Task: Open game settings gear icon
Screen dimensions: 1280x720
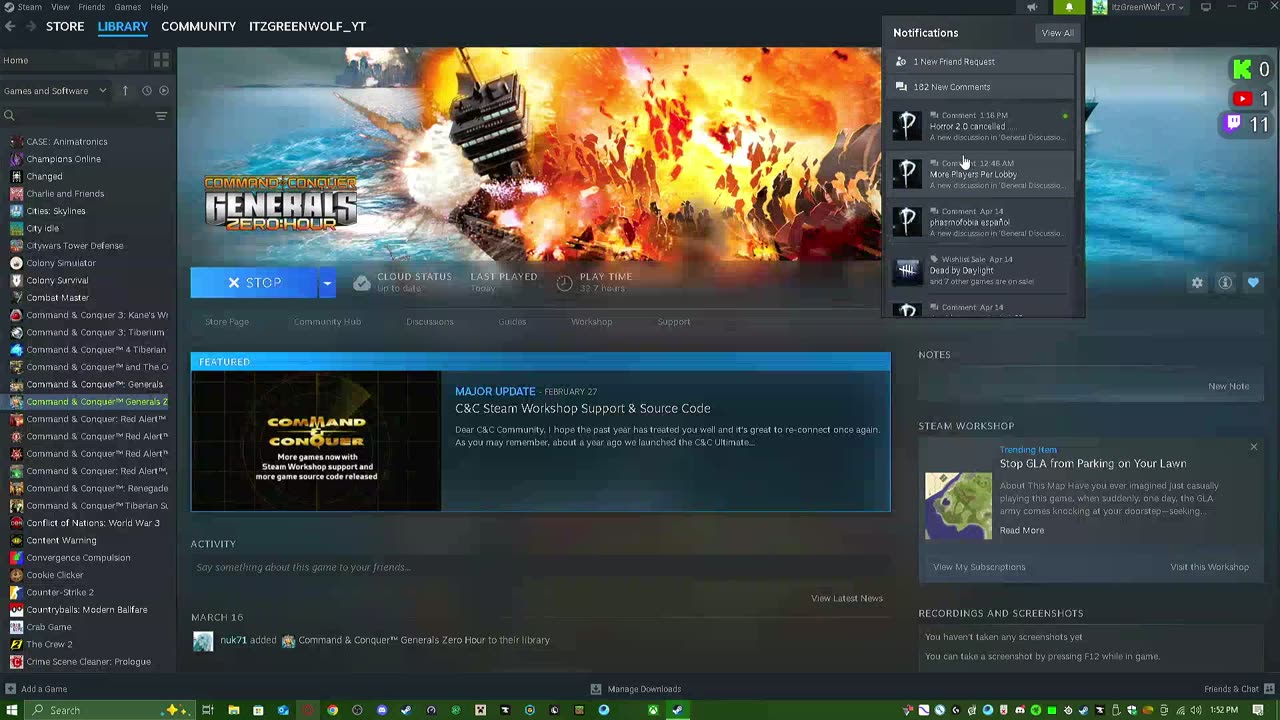Action: pos(1197,283)
